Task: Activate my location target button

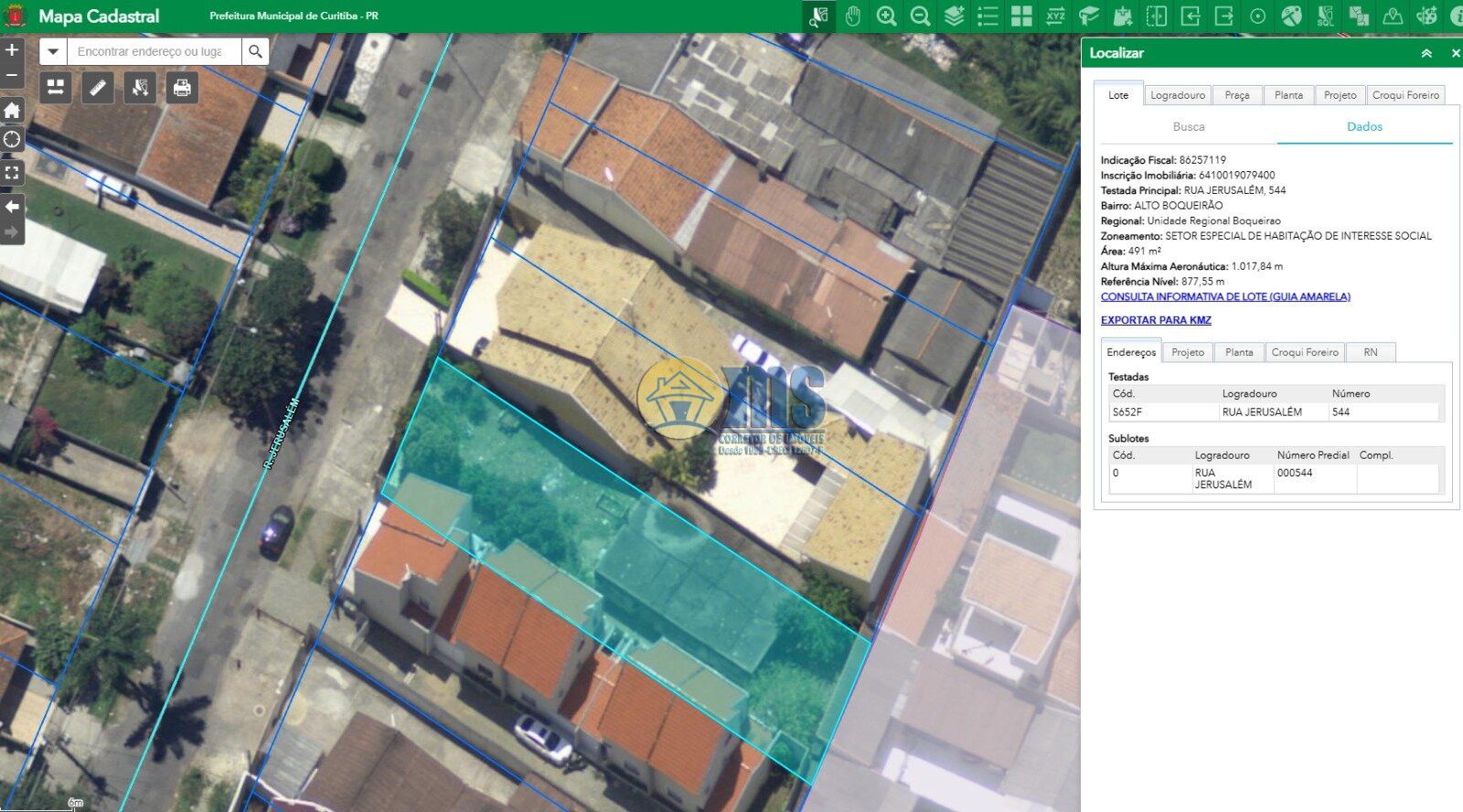Action: tap(12, 140)
